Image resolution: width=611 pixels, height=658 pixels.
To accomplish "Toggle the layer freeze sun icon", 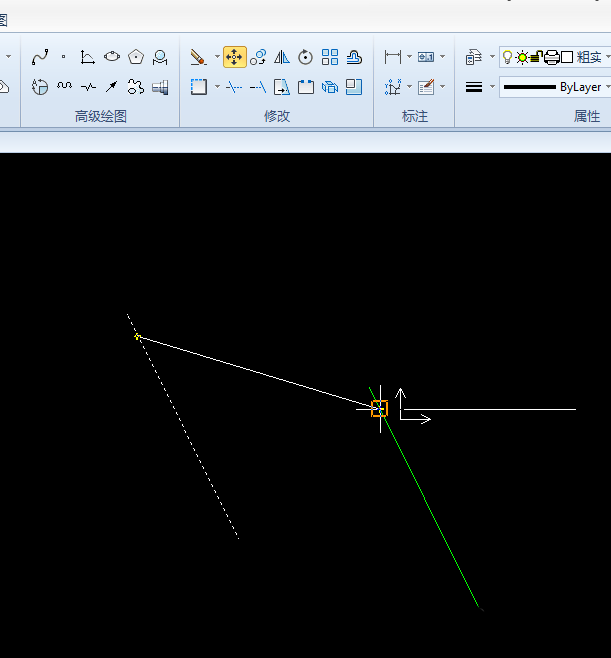I will click(522, 57).
